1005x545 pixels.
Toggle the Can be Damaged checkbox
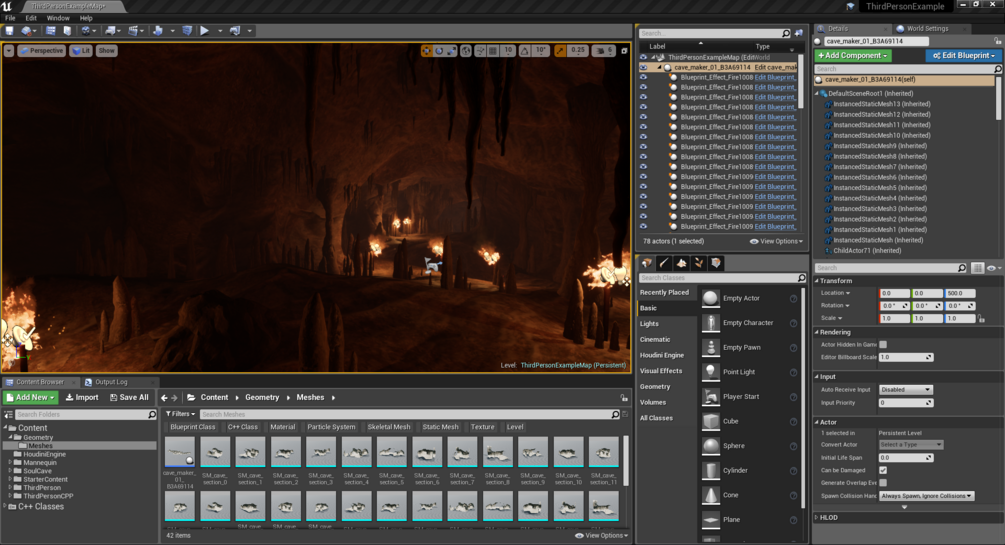(882, 470)
